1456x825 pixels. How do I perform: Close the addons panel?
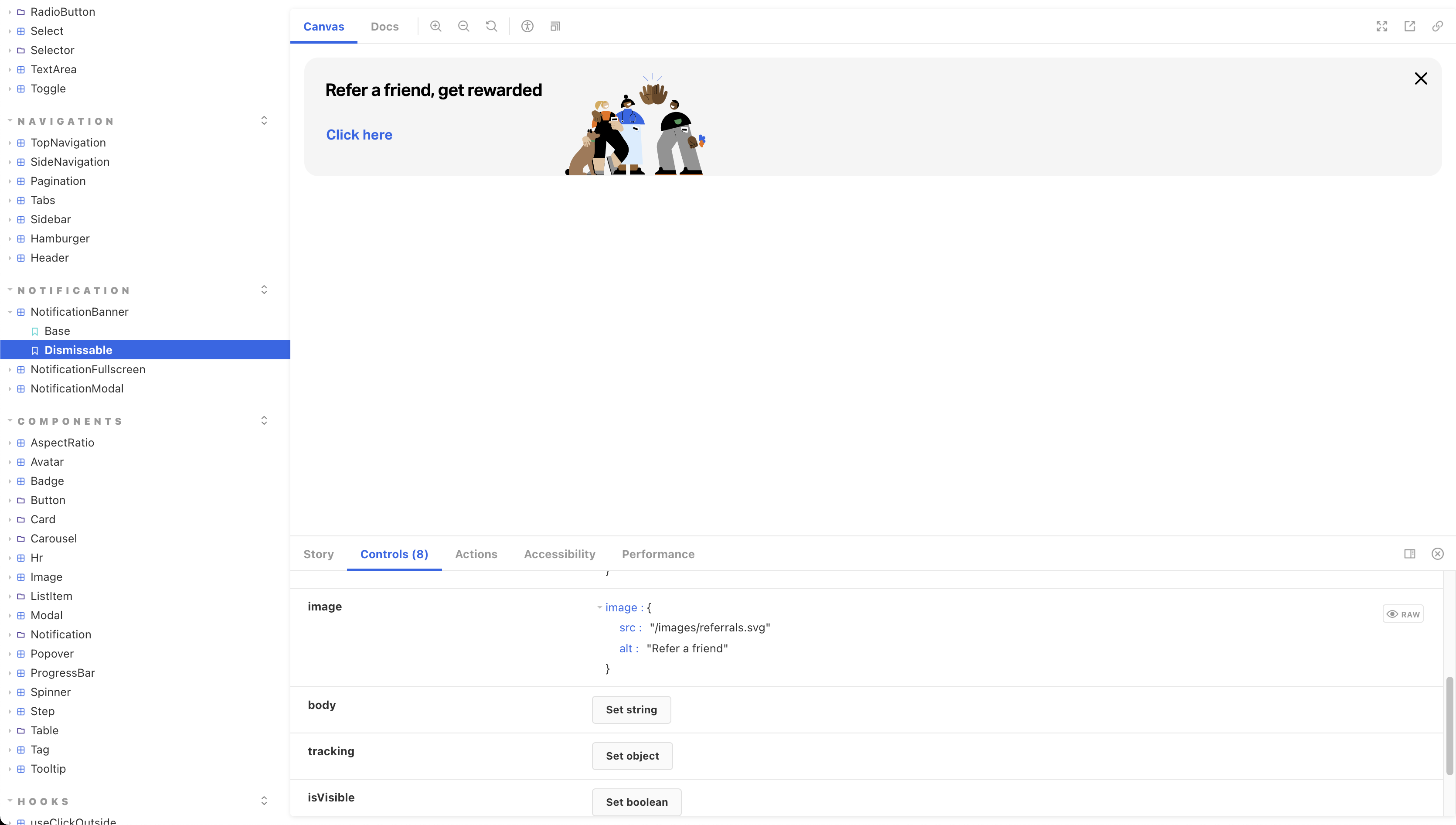(x=1437, y=554)
